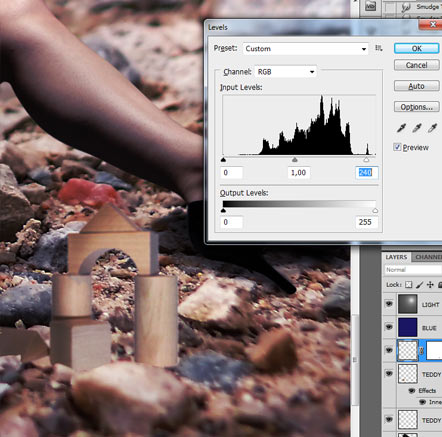Apply Auto levels
442x437 pixels.
[x=417, y=86]
